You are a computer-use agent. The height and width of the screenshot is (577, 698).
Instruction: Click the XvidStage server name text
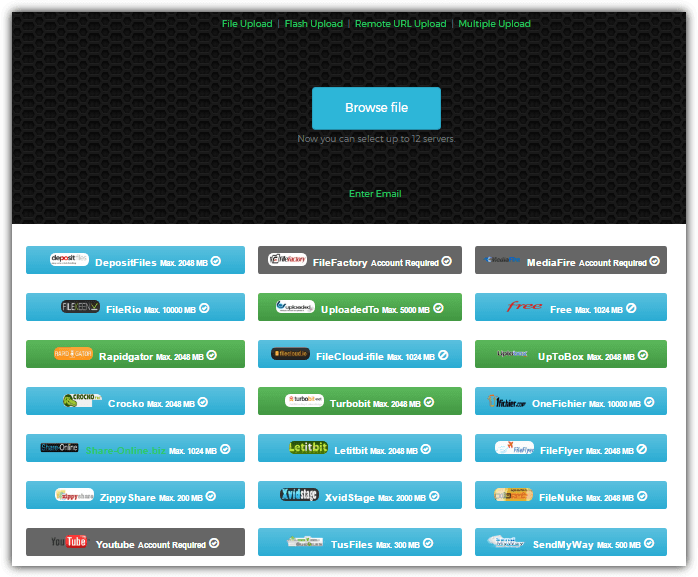coord(349,498)
